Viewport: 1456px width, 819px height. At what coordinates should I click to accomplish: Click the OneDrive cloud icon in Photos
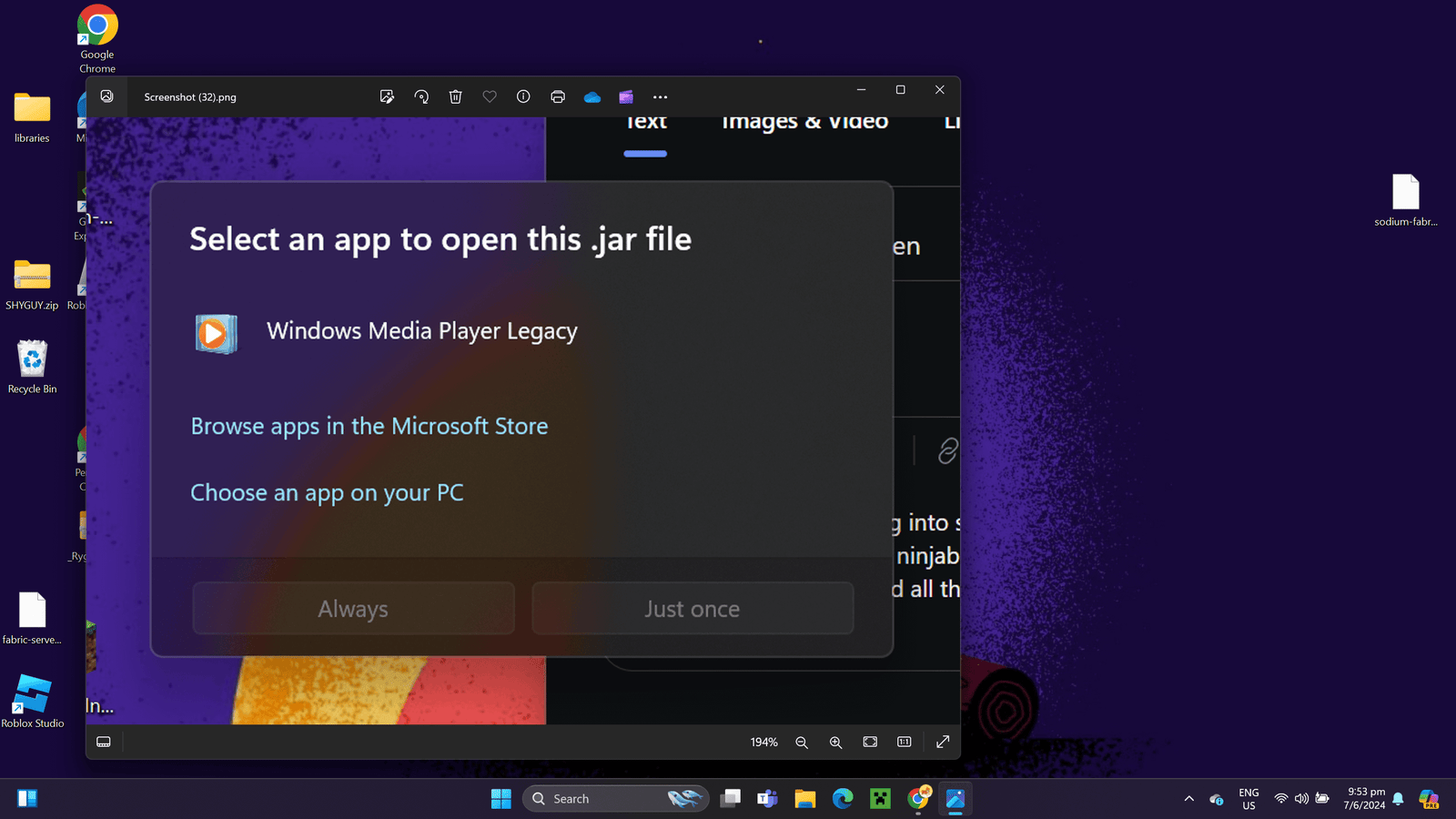tap(592, 97)
